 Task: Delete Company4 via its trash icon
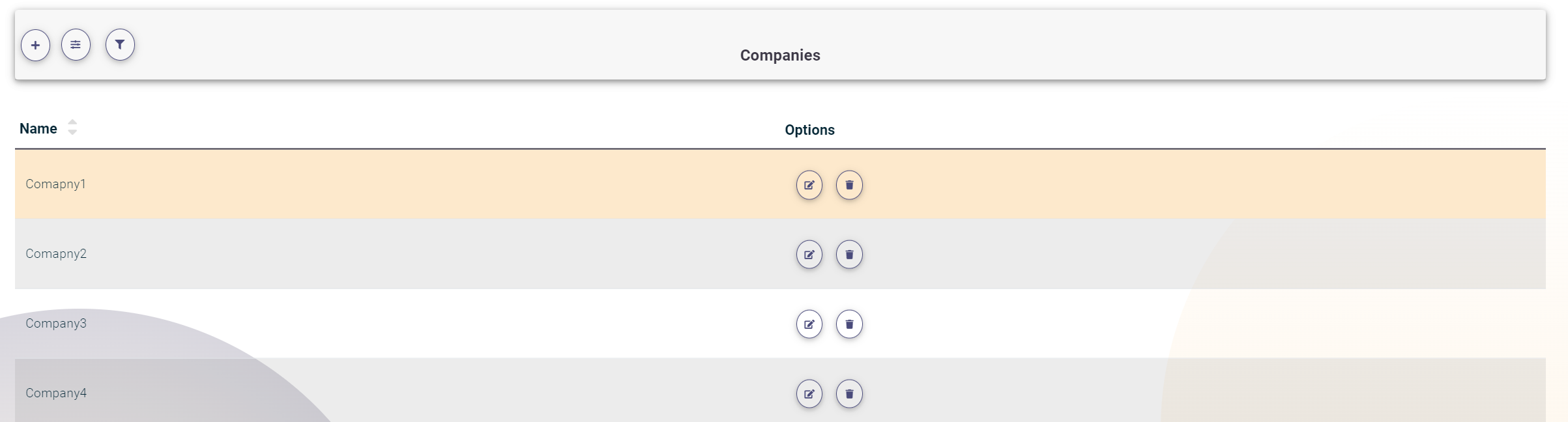point(849,393)
